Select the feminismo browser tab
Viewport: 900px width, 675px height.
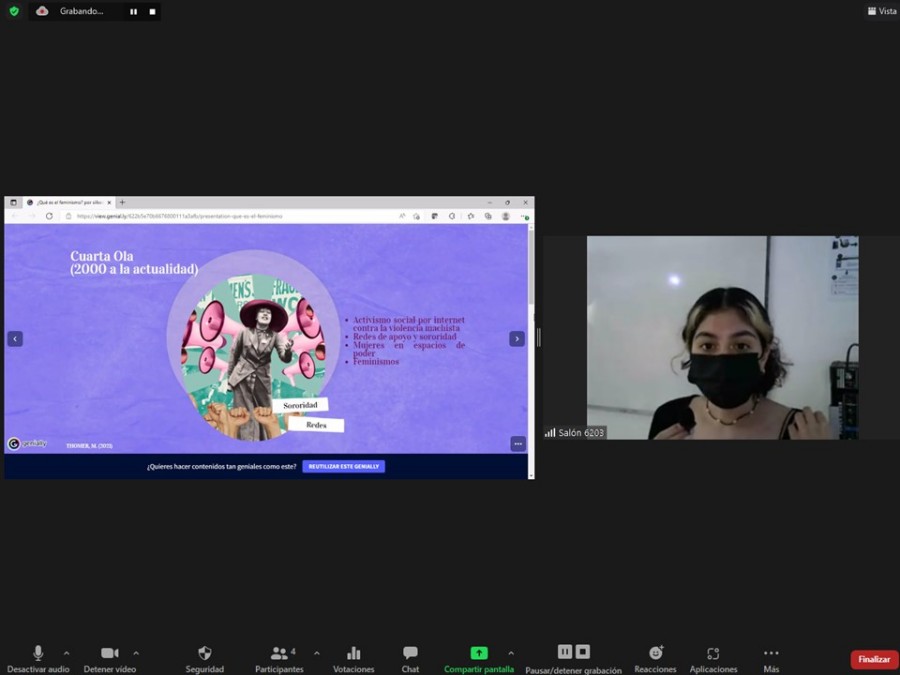click(69, 203)
